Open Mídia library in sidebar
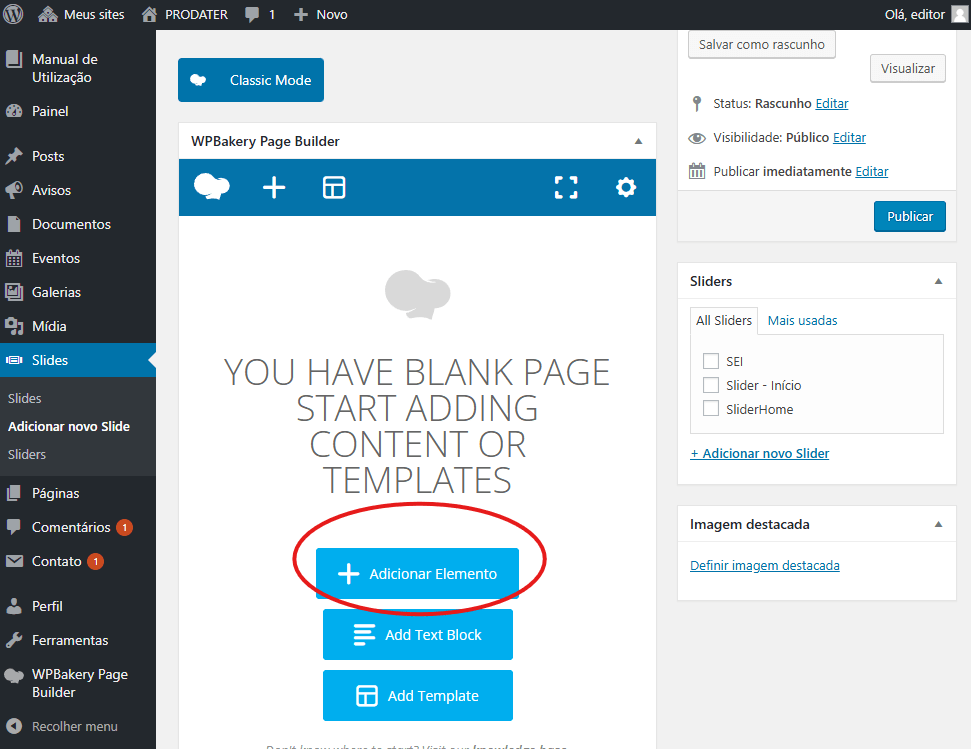This screenshot has width=971, height=749. 78,326
